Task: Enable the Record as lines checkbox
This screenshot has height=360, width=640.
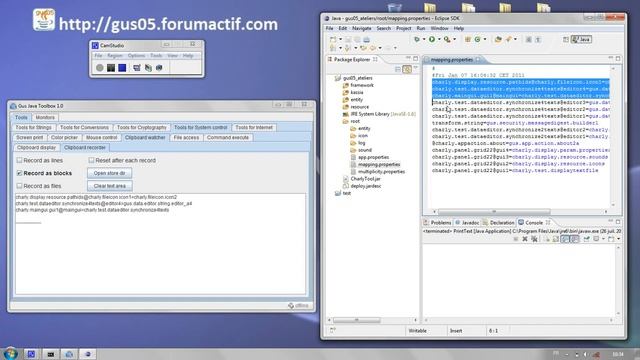Action: point(19,160)
